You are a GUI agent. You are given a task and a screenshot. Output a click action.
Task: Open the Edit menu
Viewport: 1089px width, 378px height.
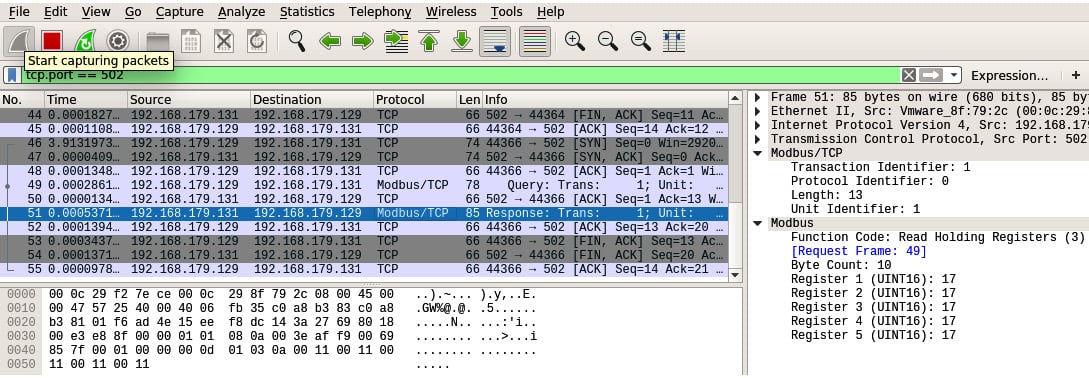click(x=56, y=12)
